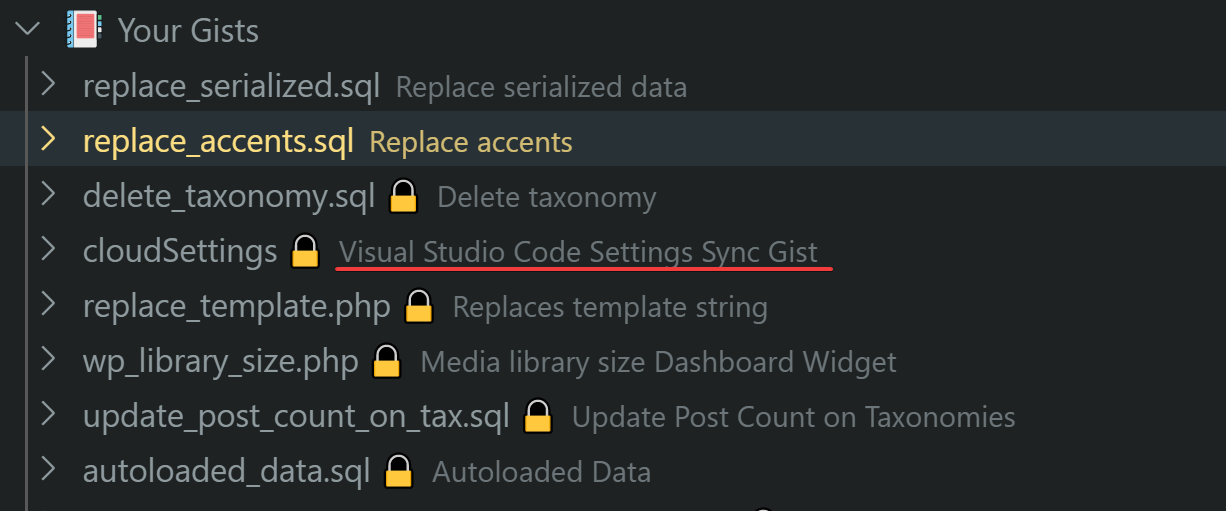Image resolution: width=1226 pixels, height=511 pixels.
Task: Click the lock icon next to autoloaded_data.sql
Action: 399,471
